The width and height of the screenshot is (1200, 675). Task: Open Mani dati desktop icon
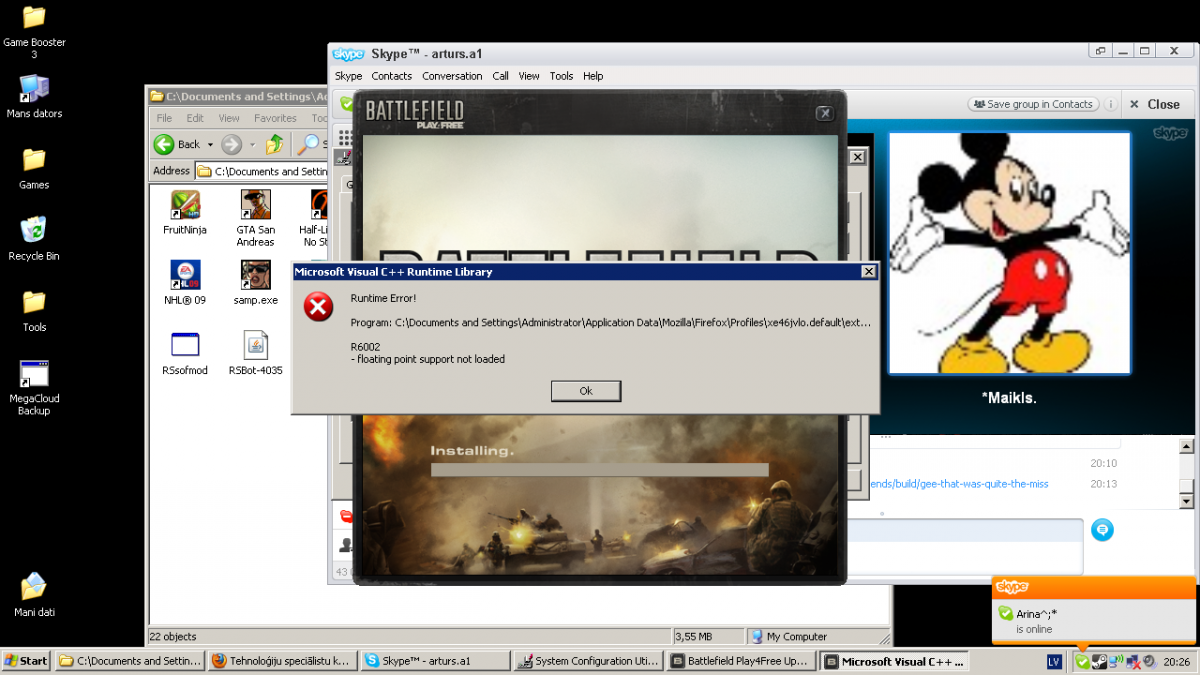pyautogui.click(x=34, y=594)
